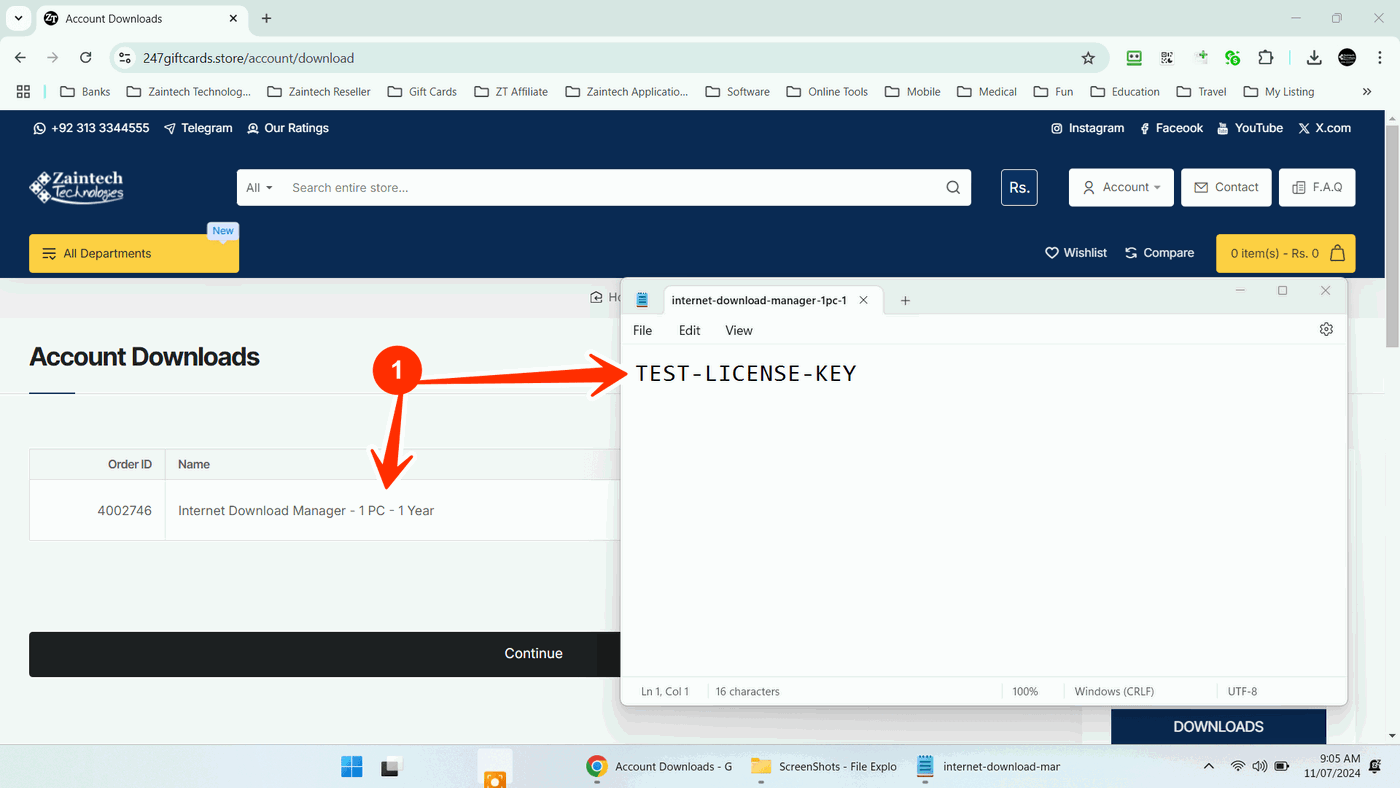1400x788 pixels.
Task: Open the All Departments menu
Action: click(134, 253)
